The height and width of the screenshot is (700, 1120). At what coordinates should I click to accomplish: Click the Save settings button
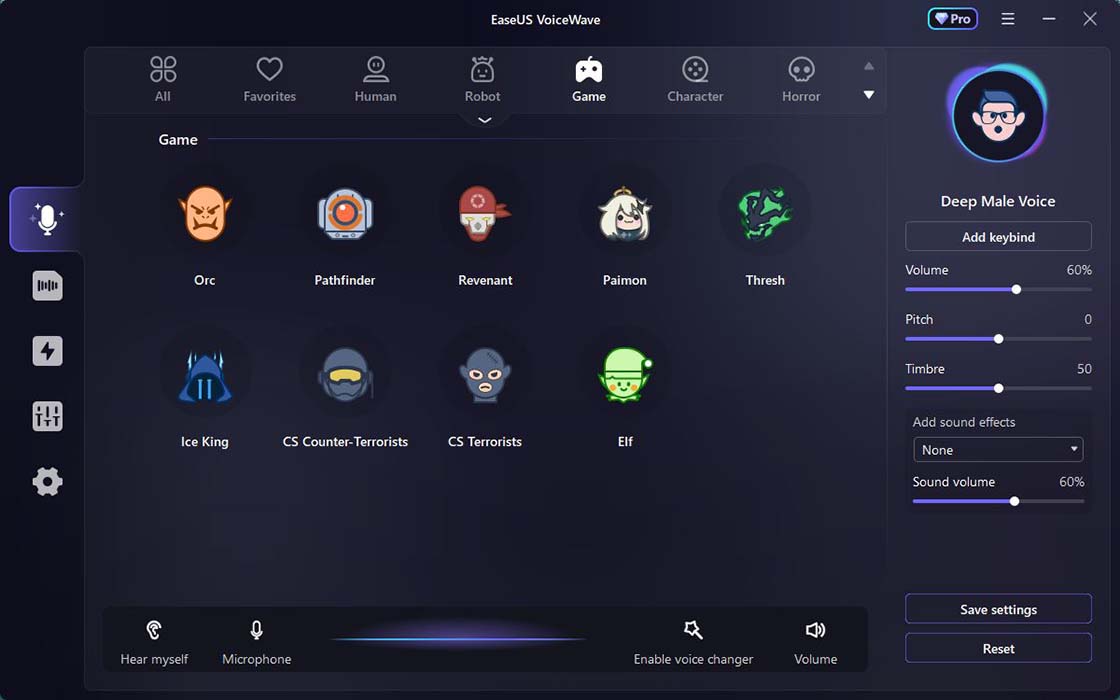click(x=997, y=608)
